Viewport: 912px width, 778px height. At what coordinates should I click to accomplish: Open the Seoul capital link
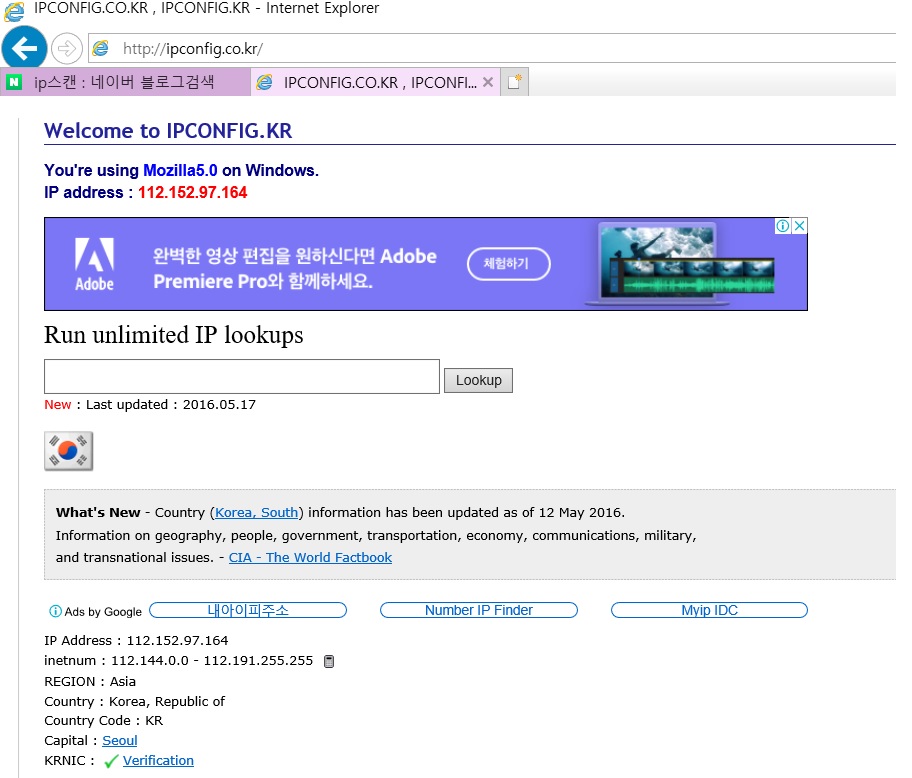coord(120,740)
